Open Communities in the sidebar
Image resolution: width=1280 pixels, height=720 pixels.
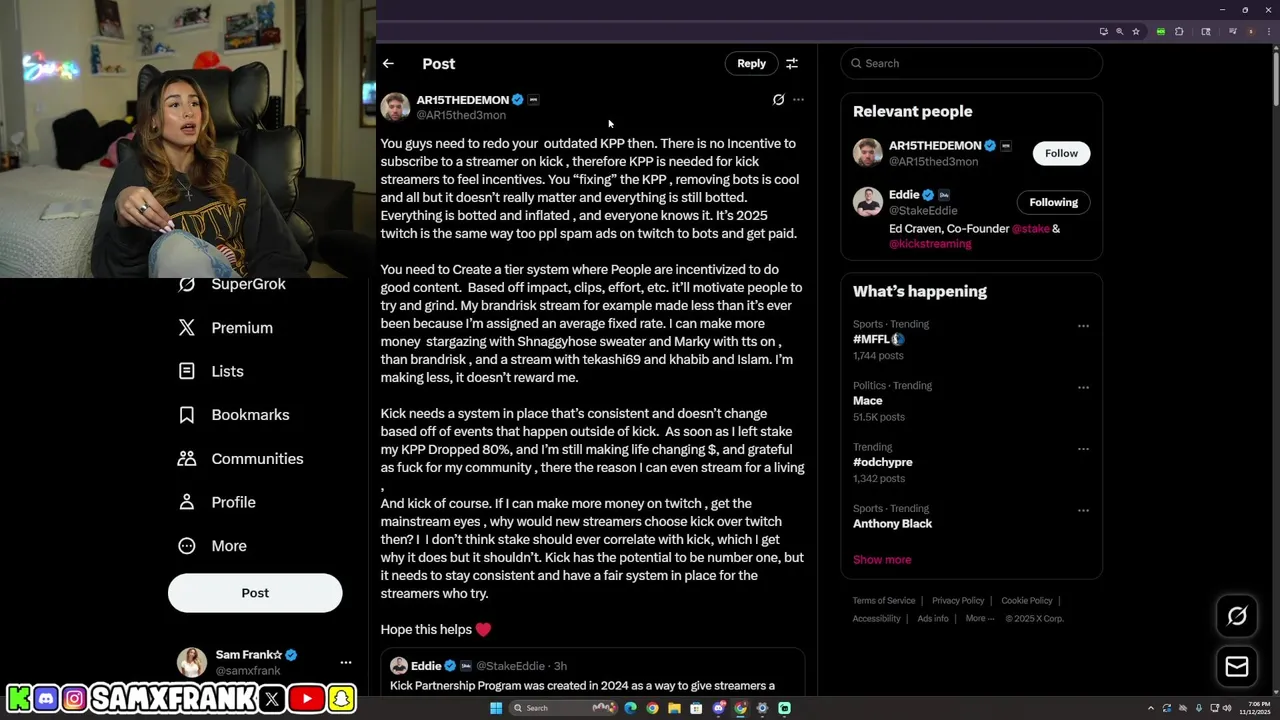click(240, 459)
